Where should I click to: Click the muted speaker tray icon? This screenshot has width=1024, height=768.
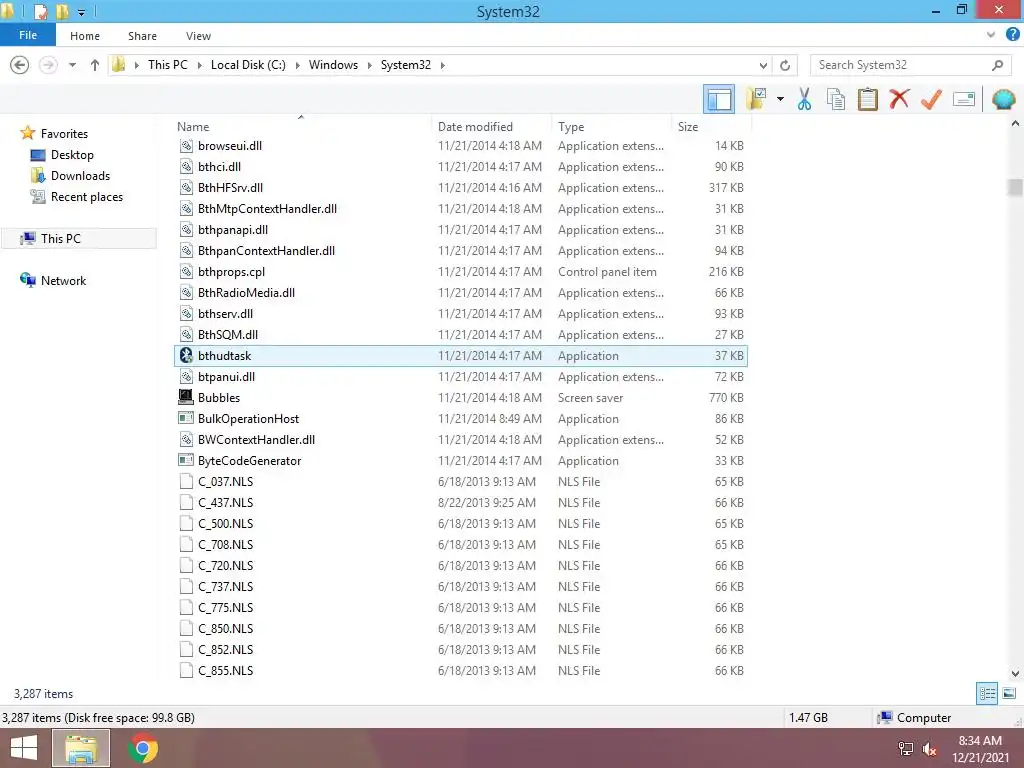pyautogui.click(x=930, y=749)
